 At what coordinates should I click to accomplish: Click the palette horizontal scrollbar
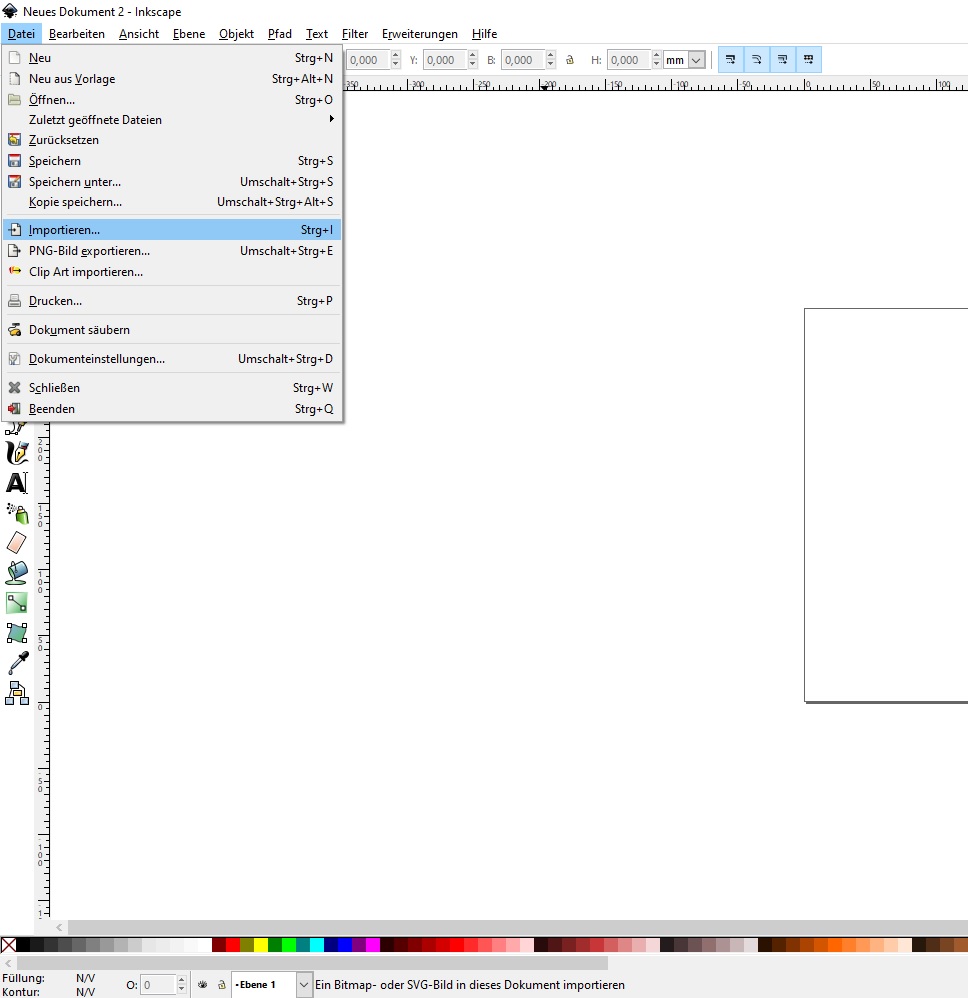[312, 963]
